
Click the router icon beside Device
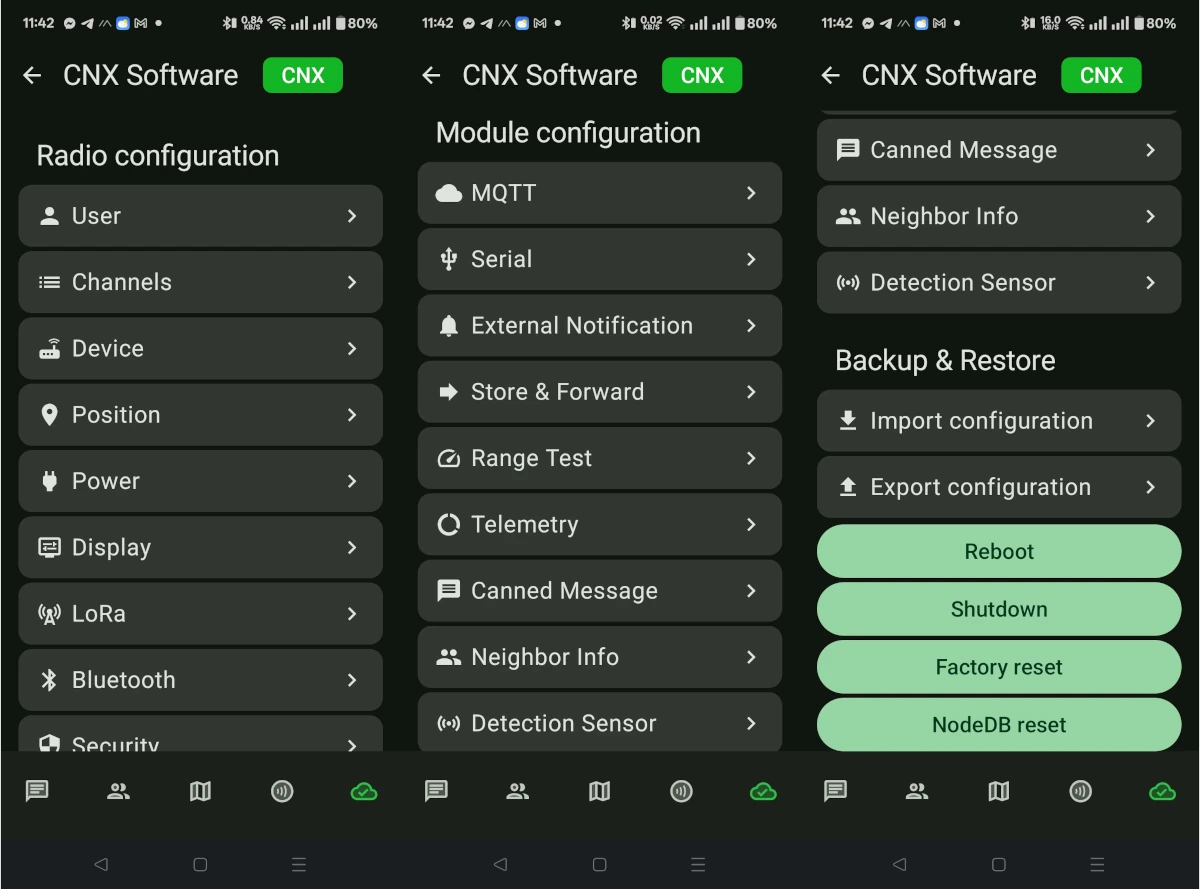pyautogui.click(x=49, y=349)
